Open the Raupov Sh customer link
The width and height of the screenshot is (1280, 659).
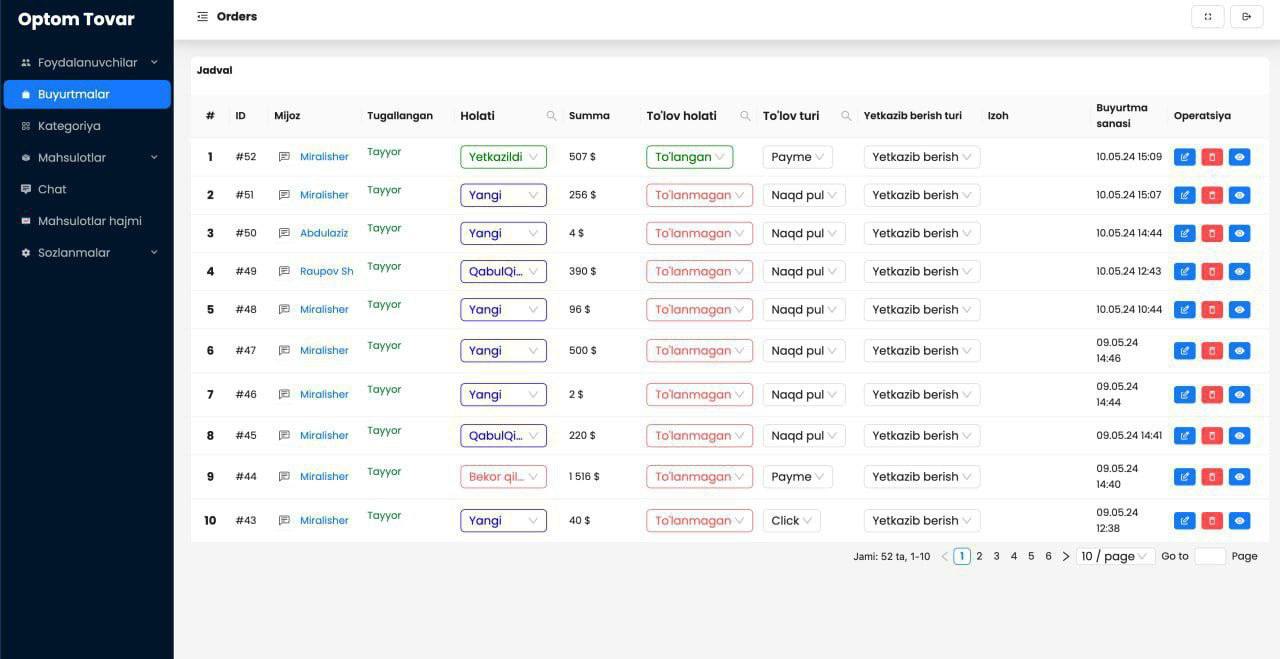(326, 271)
